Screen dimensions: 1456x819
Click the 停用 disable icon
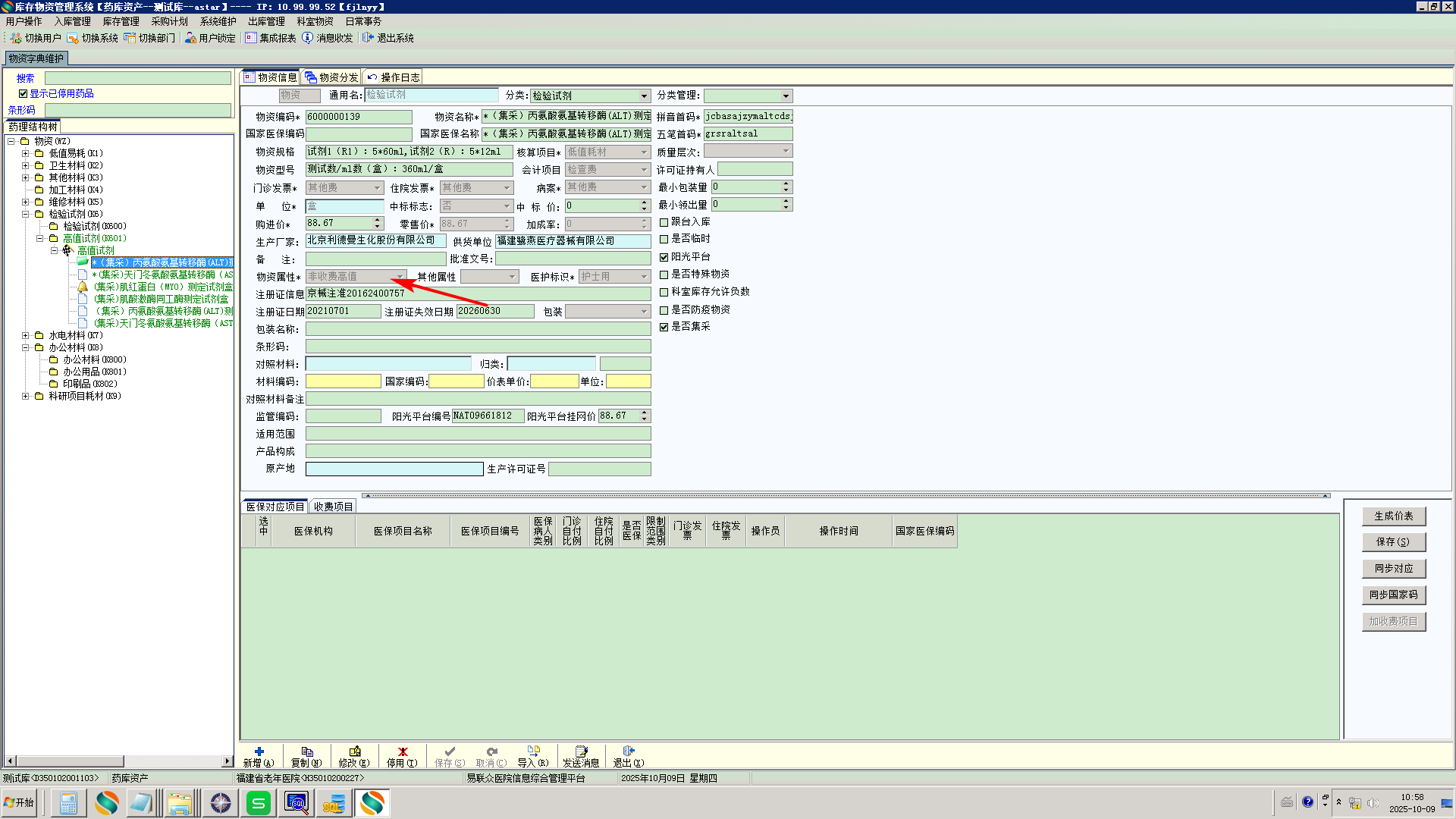tap(402, 752)
